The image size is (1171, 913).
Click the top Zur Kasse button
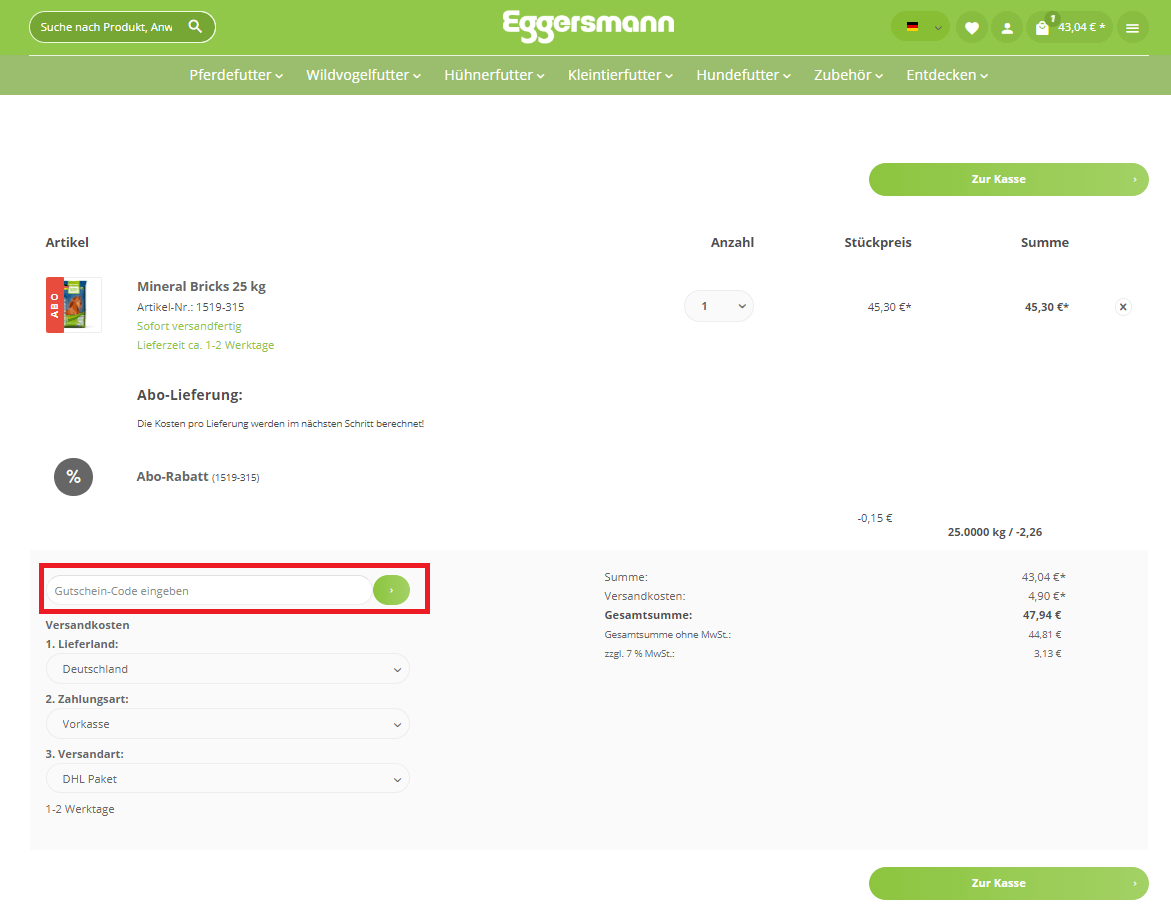[1008, 179]
